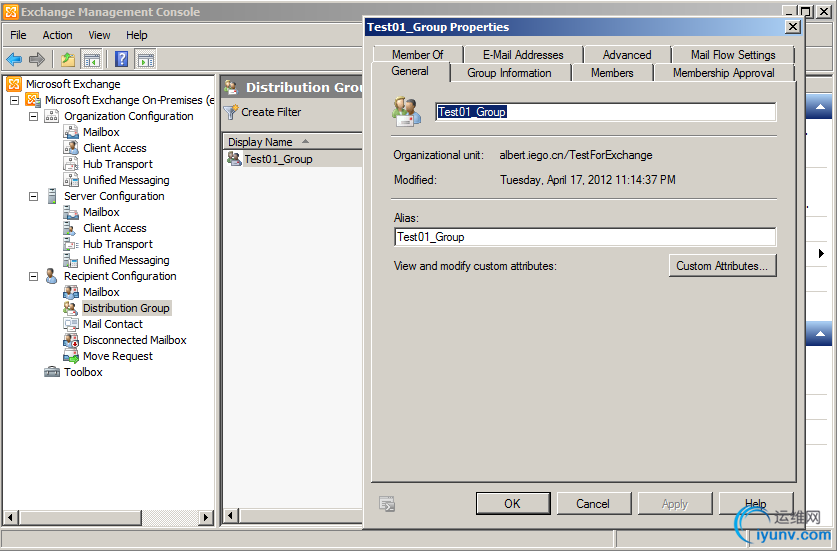Click the Microsoft Exchange On-Premises icon
The width and height of the screenshot is (837, 551).
[33, 100]
